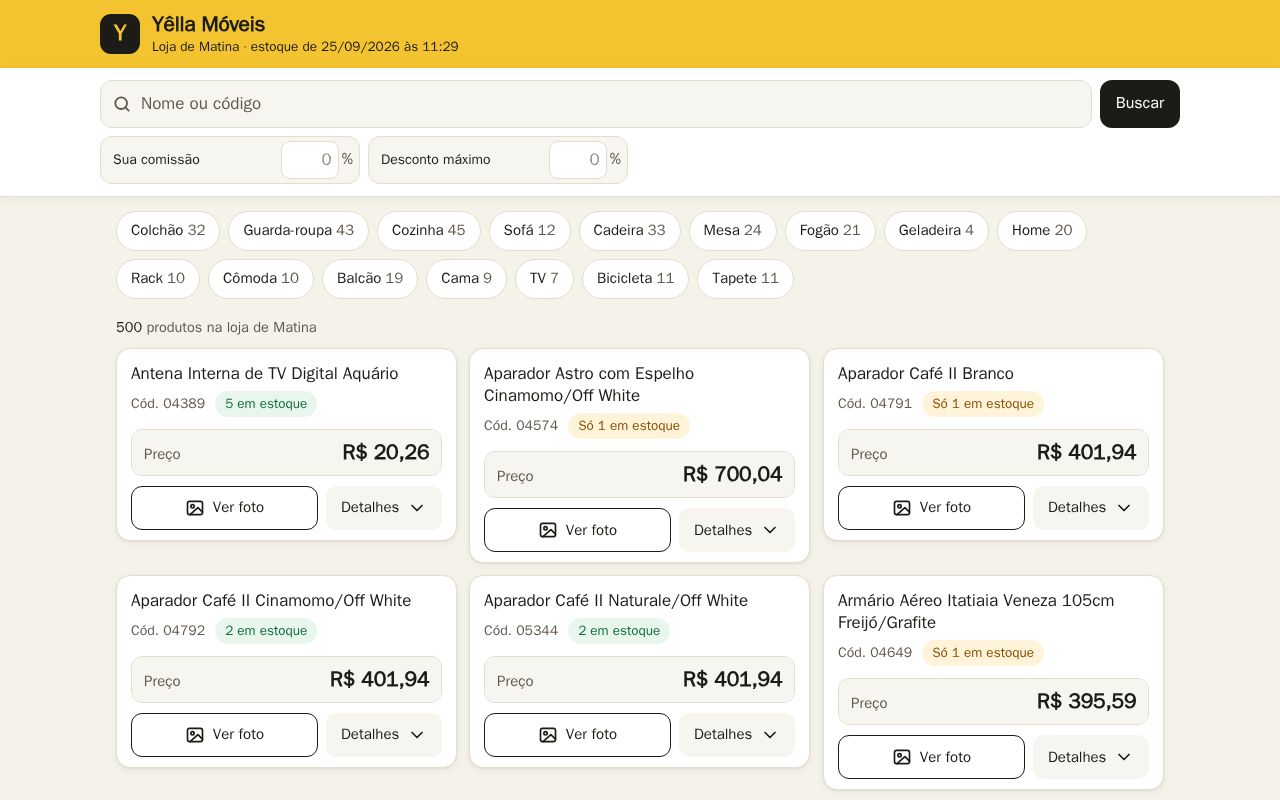The width and height of the screenshot is (1280, 800).
Task: Click the Sua comissão percent input
Action: pos(310,160)
